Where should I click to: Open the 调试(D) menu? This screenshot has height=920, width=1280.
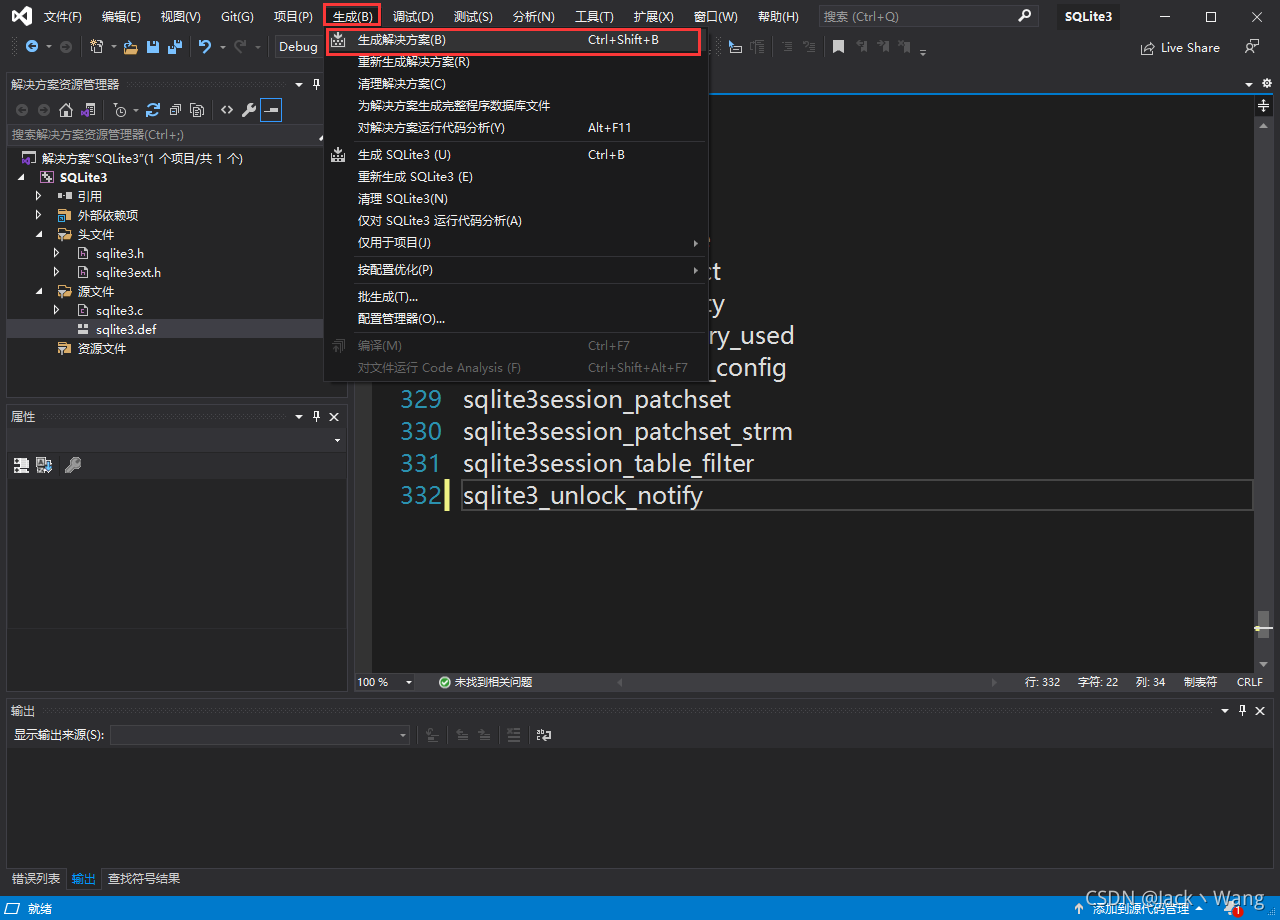click(413, 17)
